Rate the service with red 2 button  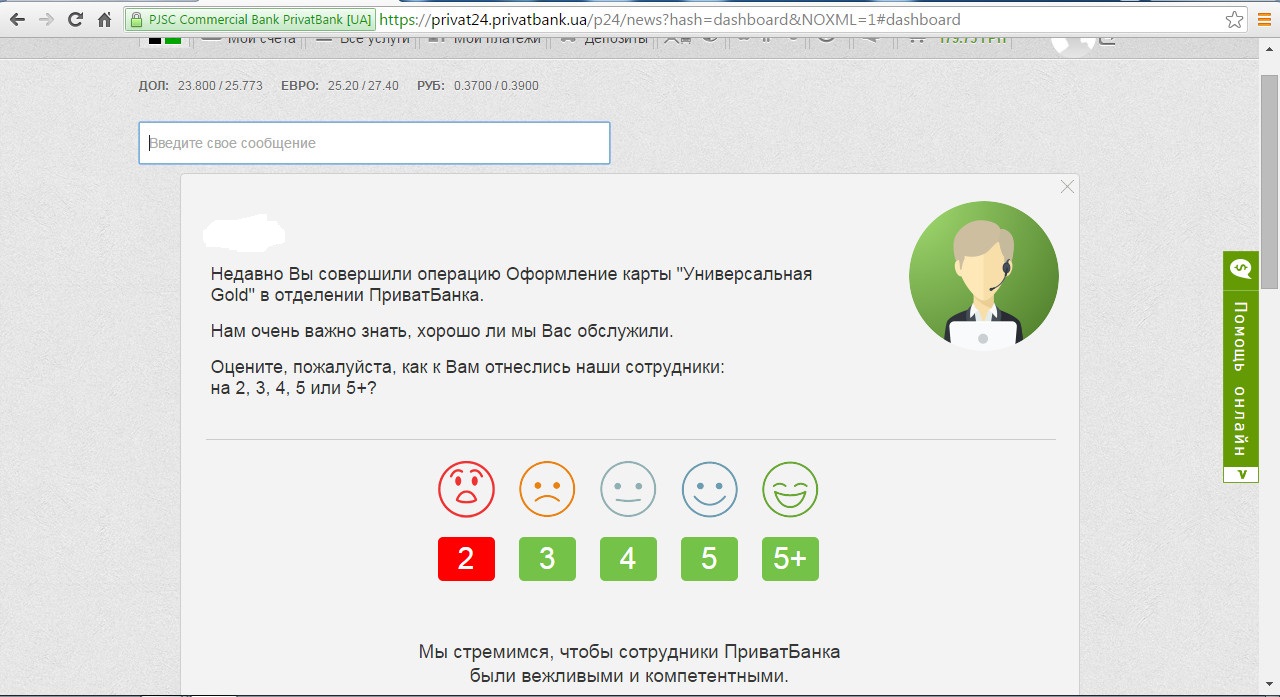pos(466,558)
